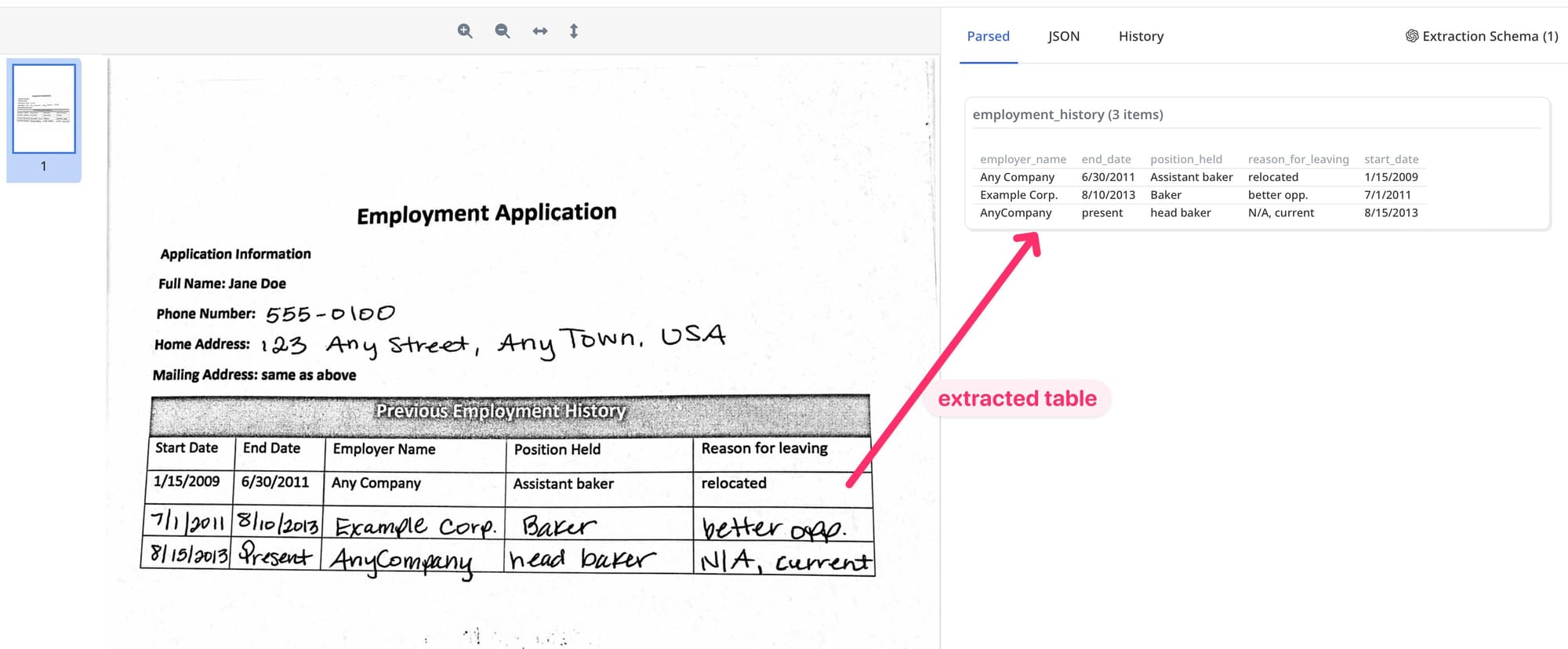Open Extraction Schema (1)

pyautogui.click(x=1481, y=36)
